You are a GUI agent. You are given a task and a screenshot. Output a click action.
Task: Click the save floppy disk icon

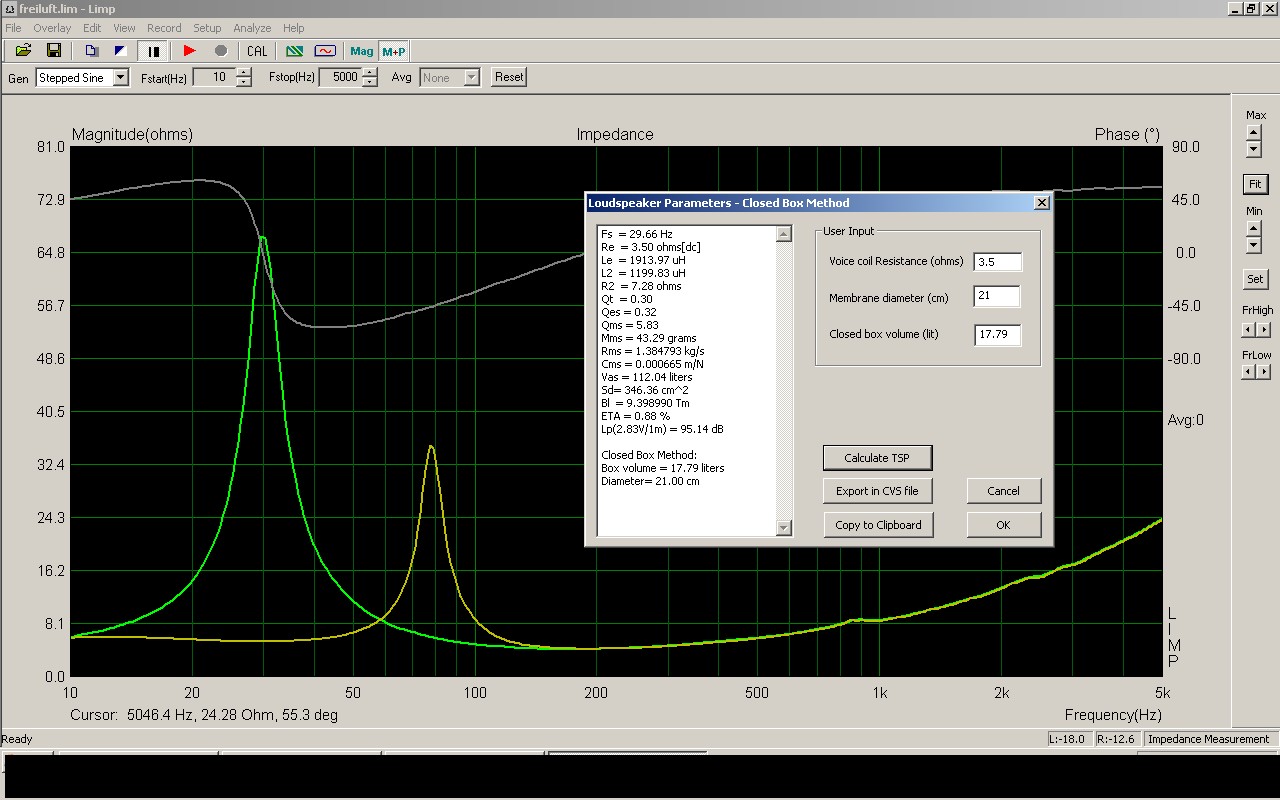click(54, 51)
